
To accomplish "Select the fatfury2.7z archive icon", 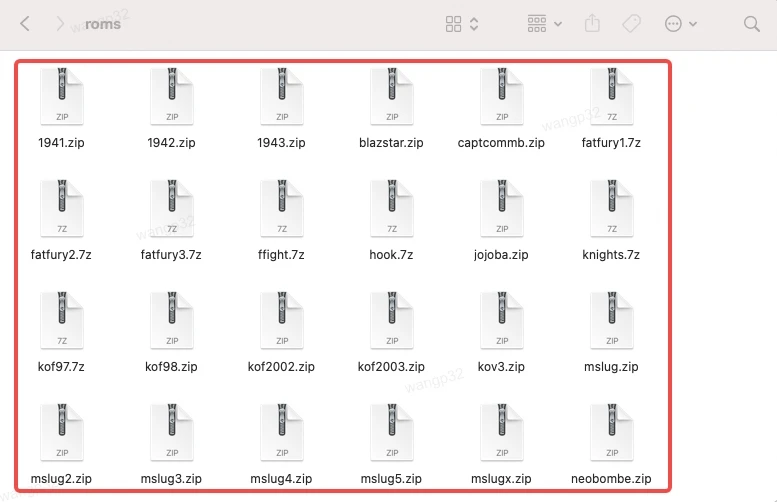I will [62, 208].
